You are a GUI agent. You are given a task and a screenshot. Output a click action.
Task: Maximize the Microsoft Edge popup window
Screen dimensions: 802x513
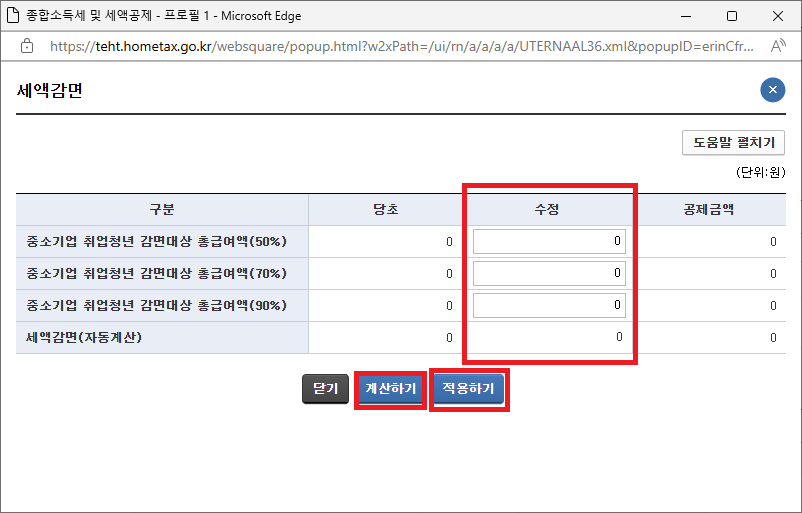point(732,16)
